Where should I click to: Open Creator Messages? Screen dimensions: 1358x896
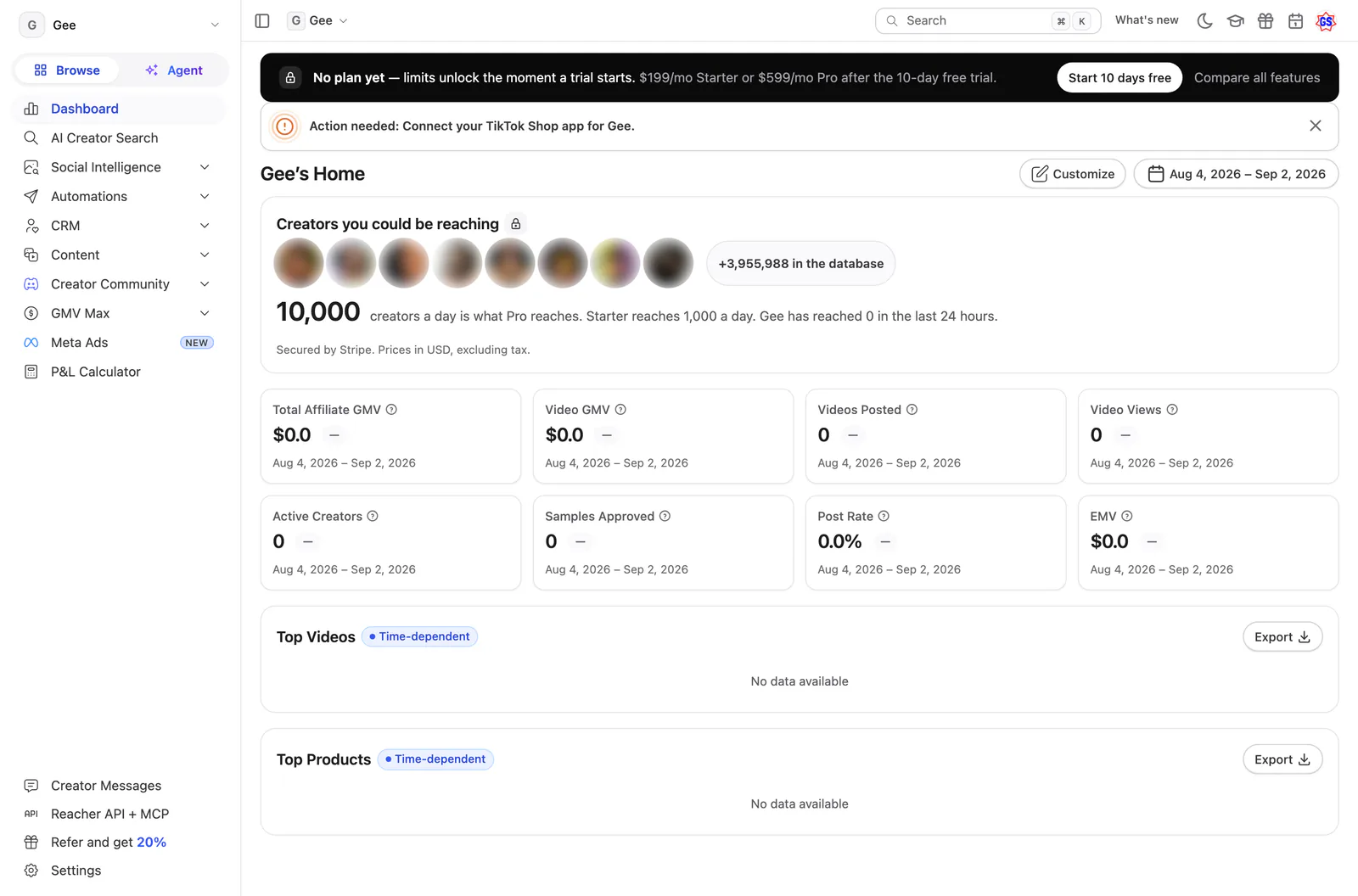119,786
